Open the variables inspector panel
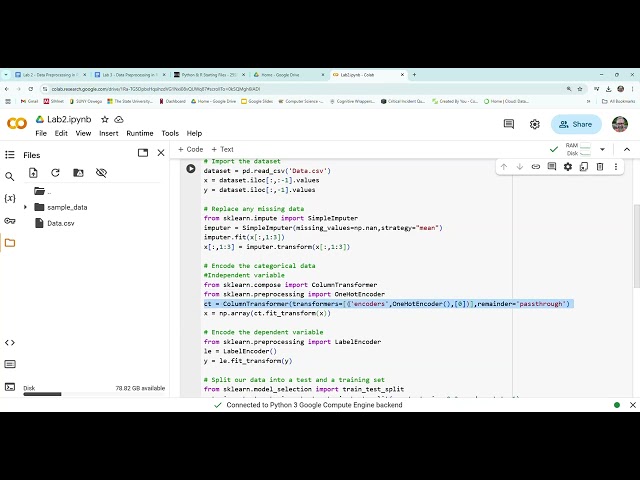 coord(10,198)
